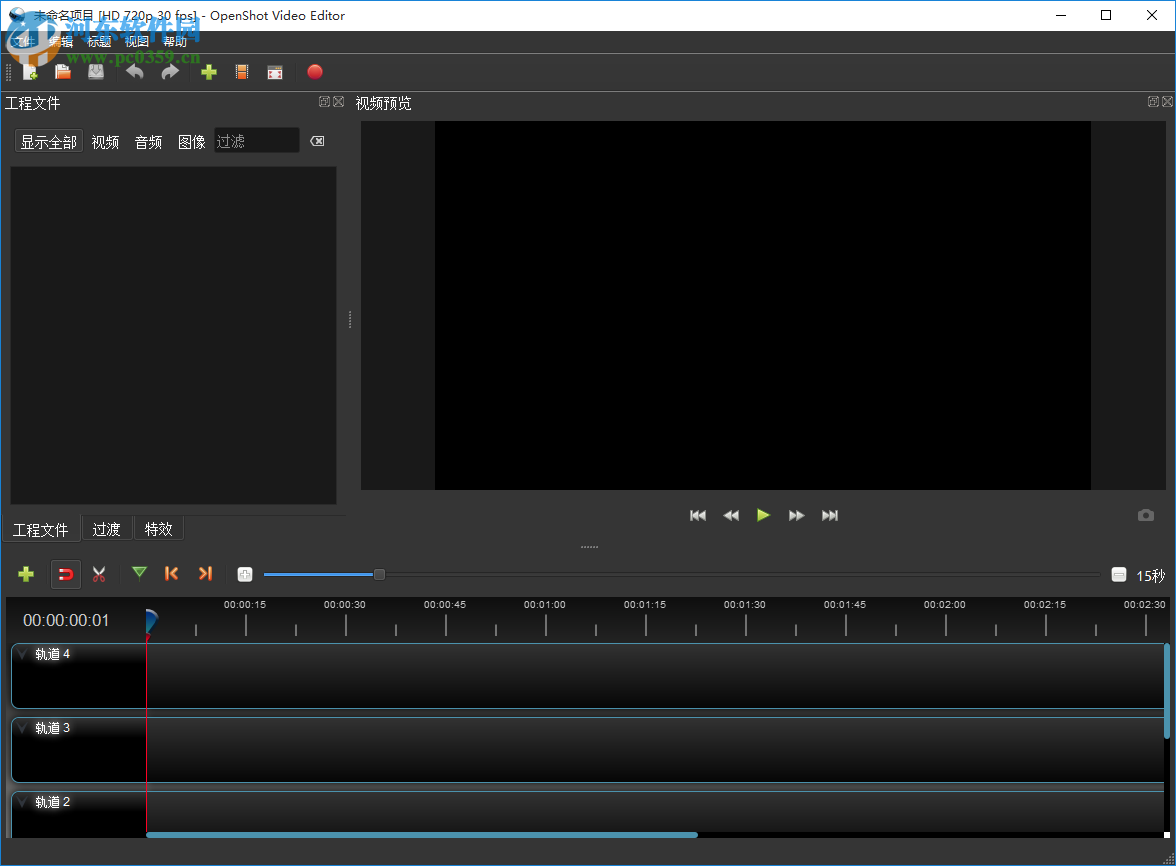Select the razor cutting tool
This screenshot has height=866, width=1176.
[99, 574]
